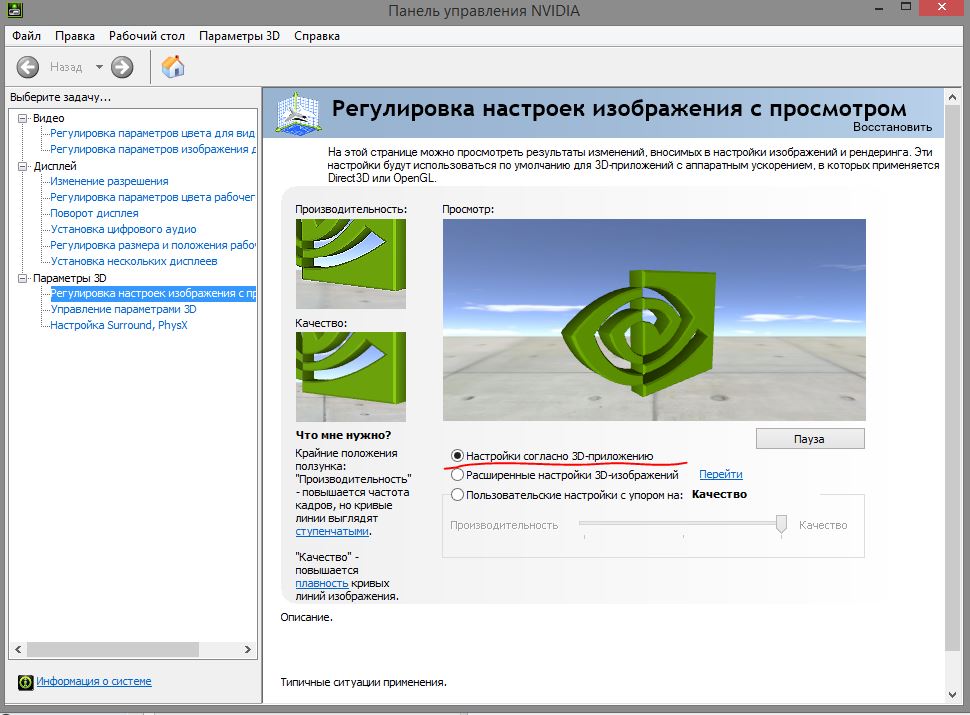Screen dimensions: 970x715
Task: Open the Справка menu
Action: click(x=317, y=36)
